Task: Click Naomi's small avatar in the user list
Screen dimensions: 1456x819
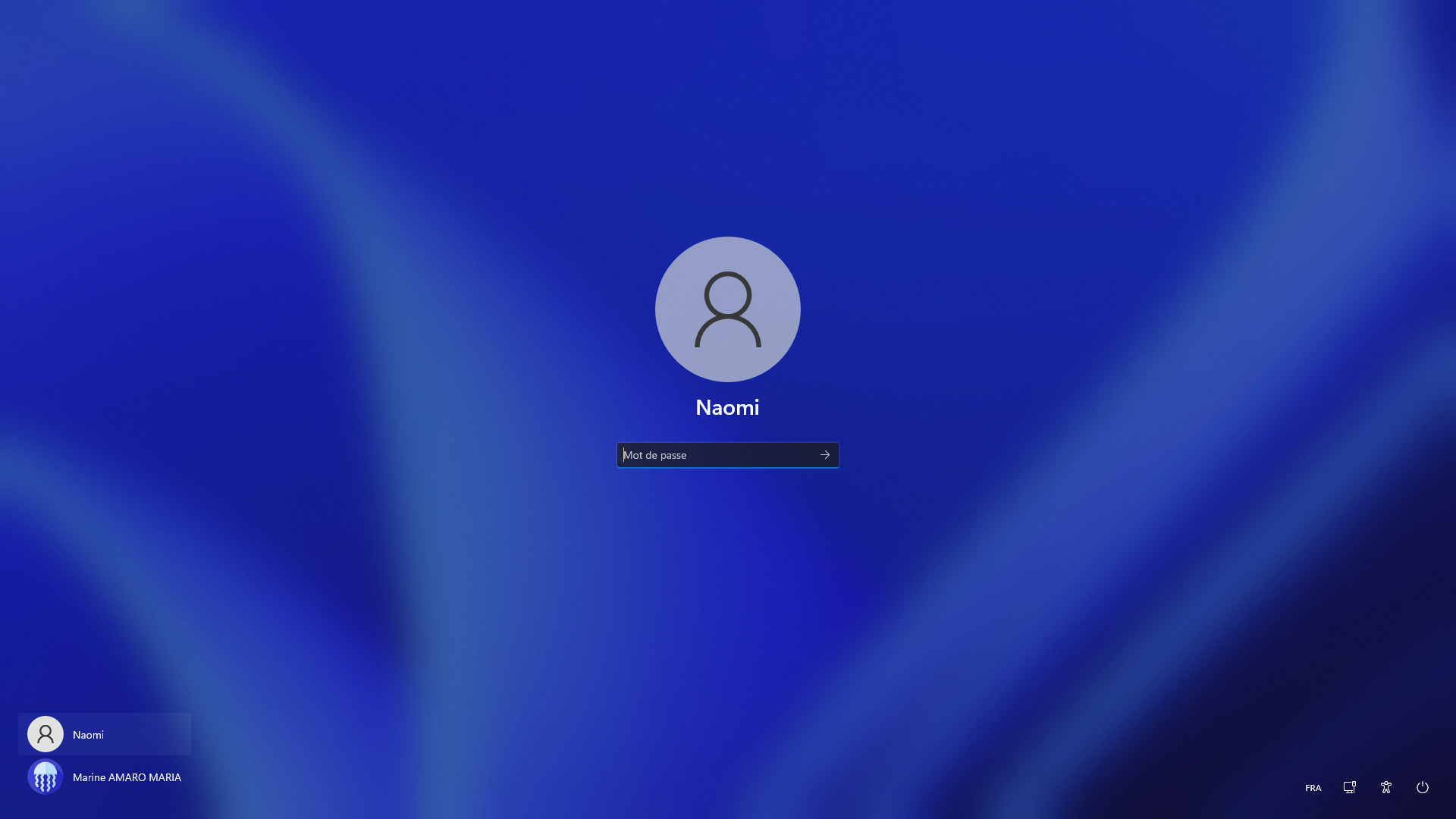Action: click(45, 734)
